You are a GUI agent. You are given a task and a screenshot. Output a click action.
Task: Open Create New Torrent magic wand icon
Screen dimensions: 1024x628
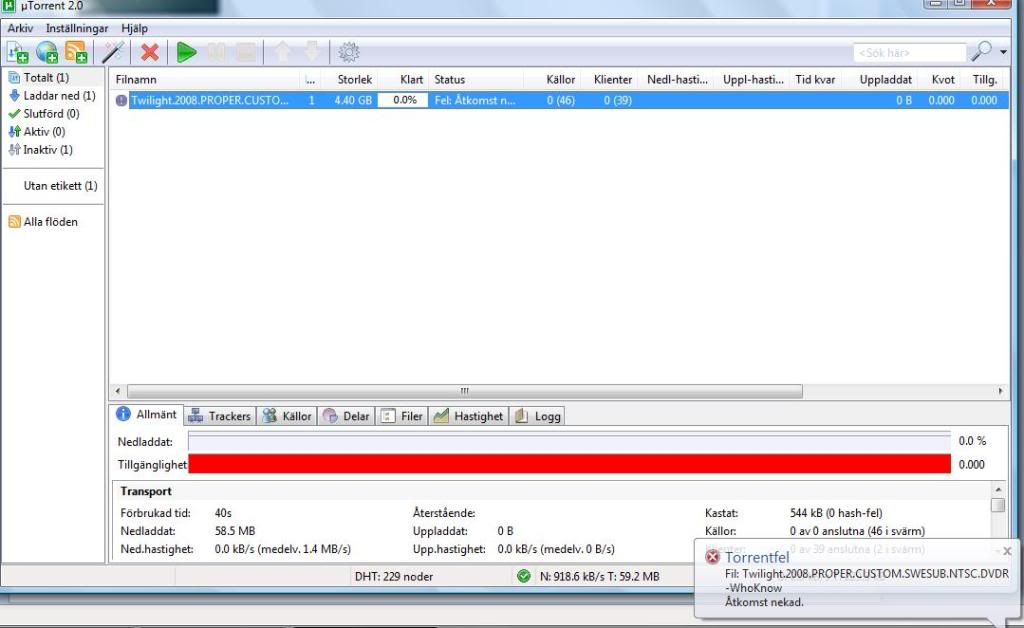(113, 52)
